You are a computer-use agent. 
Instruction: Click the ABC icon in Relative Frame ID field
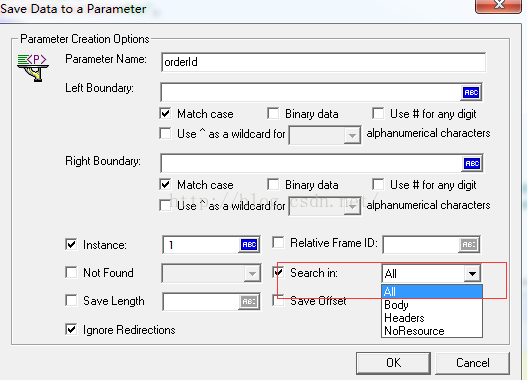pyautogui.click(x=468, y=245)
